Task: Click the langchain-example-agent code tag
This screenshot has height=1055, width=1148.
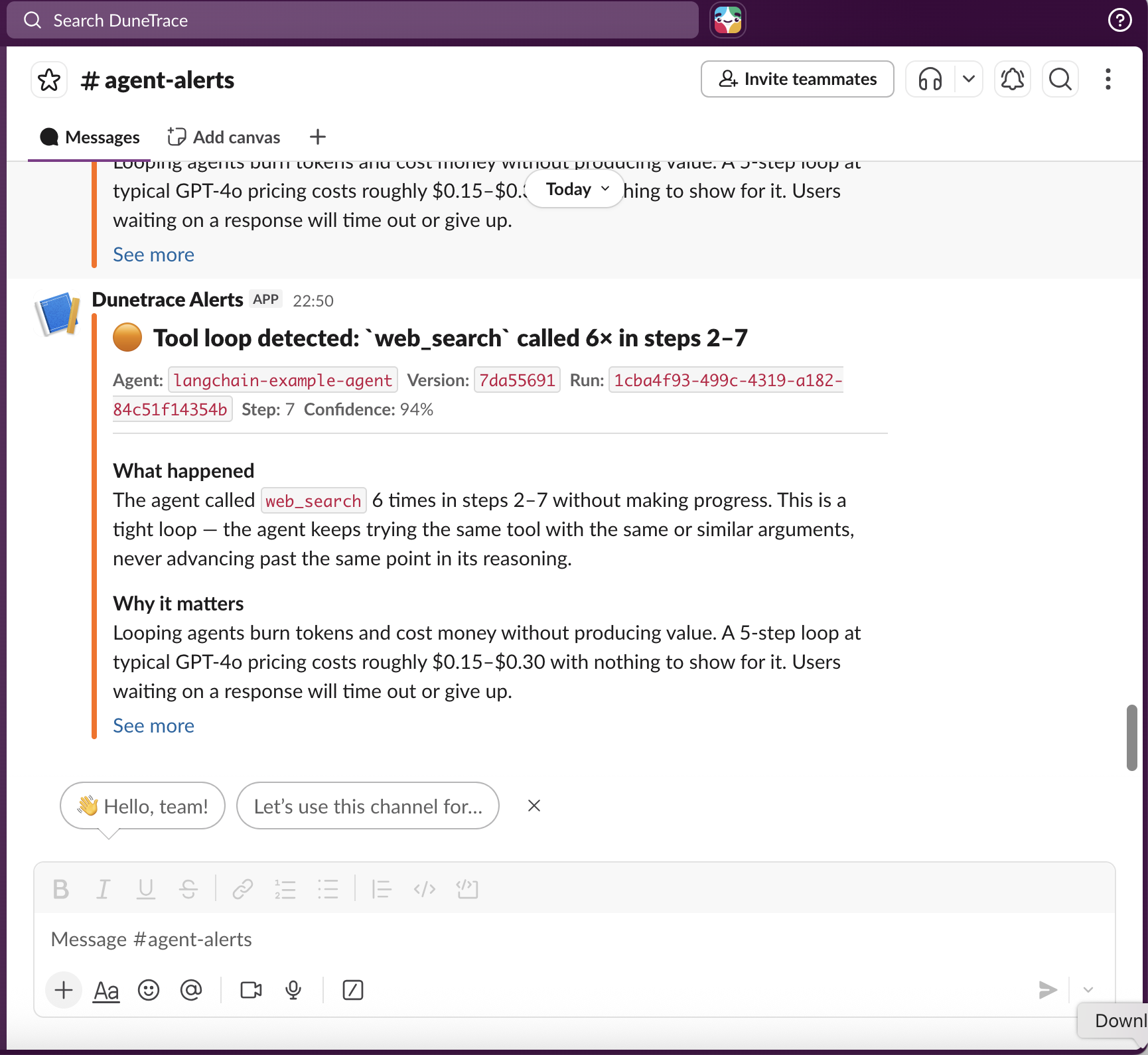Action: pyautogui.click(x=283, y=380)
